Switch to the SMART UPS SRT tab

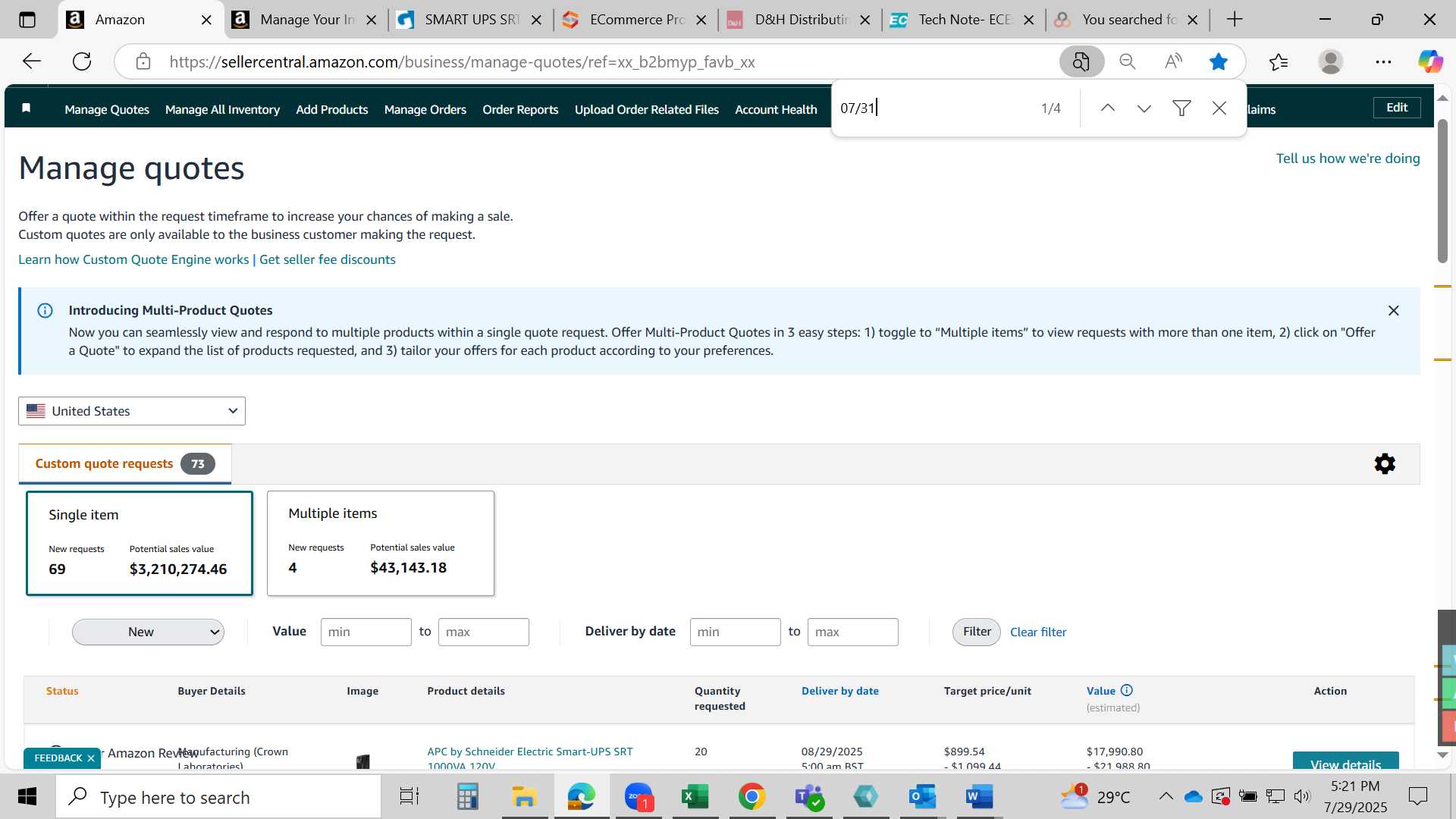point(472,20)
